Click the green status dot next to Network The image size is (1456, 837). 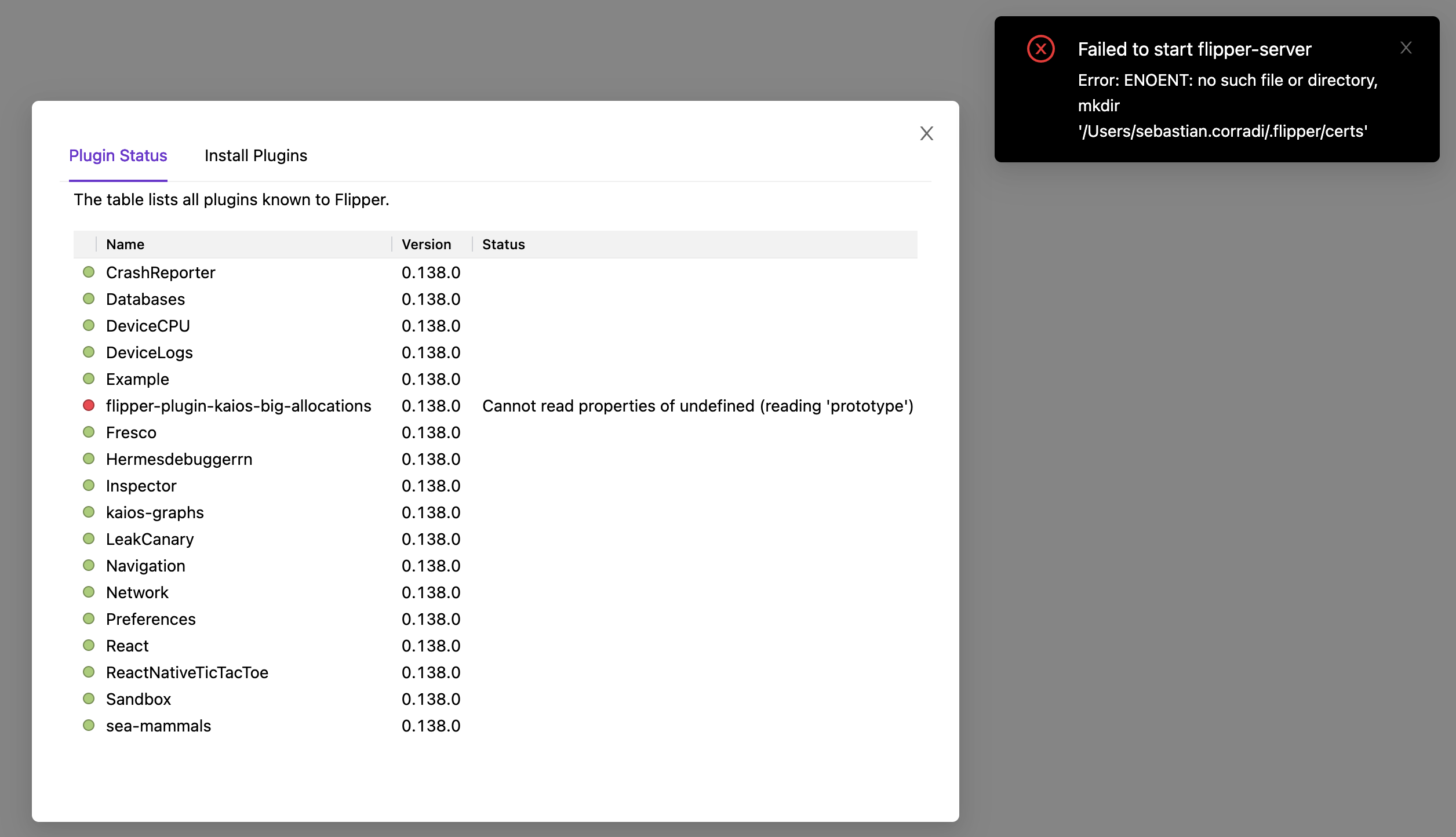tap(89, 592)
